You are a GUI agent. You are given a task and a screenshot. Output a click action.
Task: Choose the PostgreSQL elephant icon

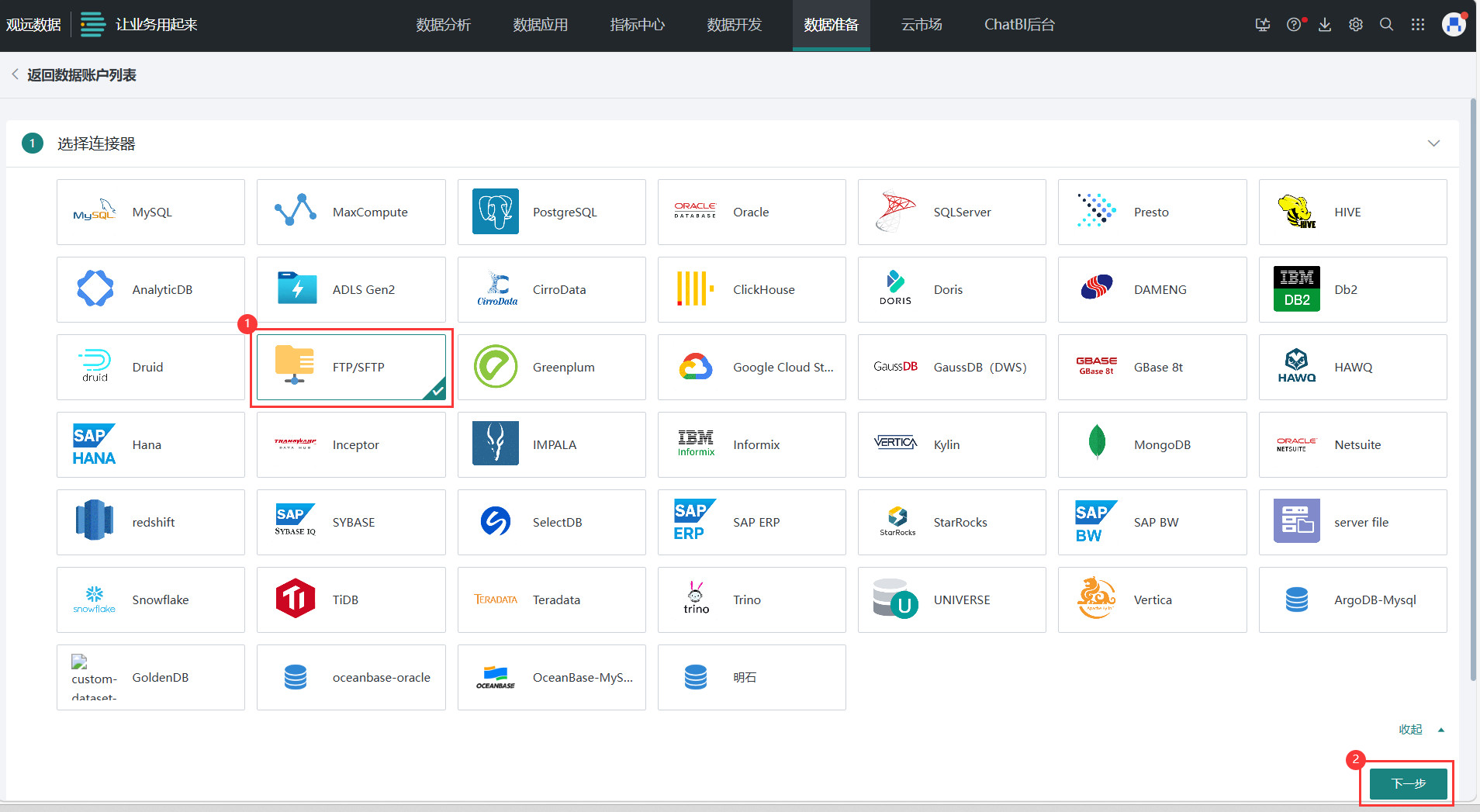(495, 212)
